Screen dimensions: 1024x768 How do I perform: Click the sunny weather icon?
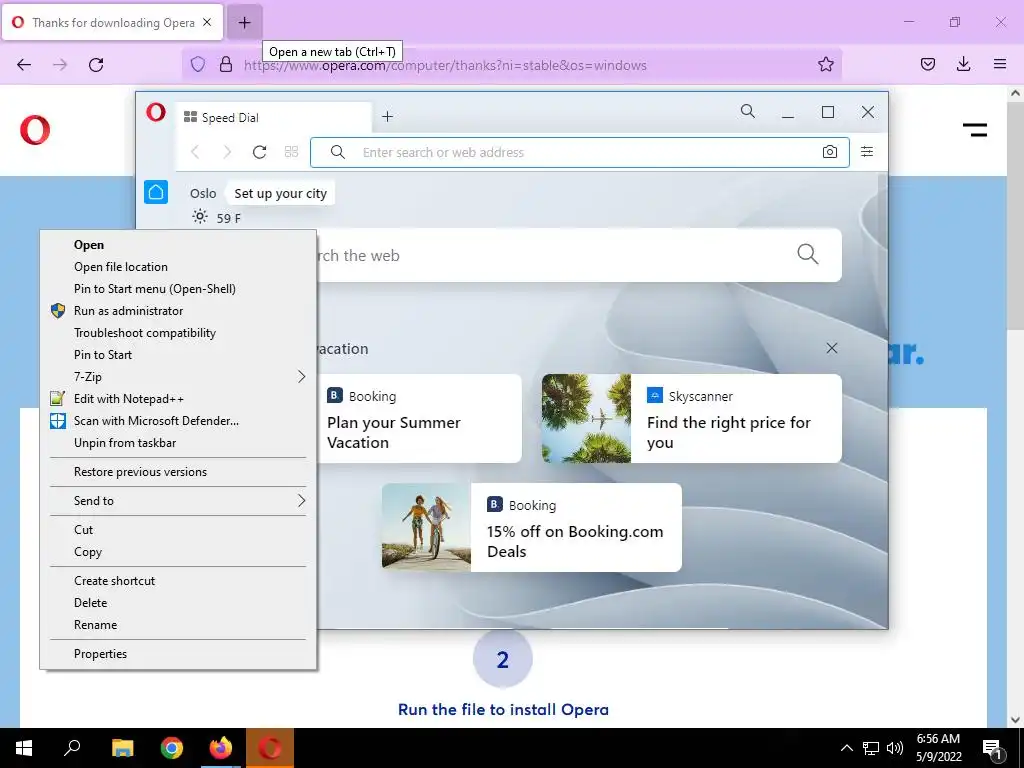[x=200, y=217]
